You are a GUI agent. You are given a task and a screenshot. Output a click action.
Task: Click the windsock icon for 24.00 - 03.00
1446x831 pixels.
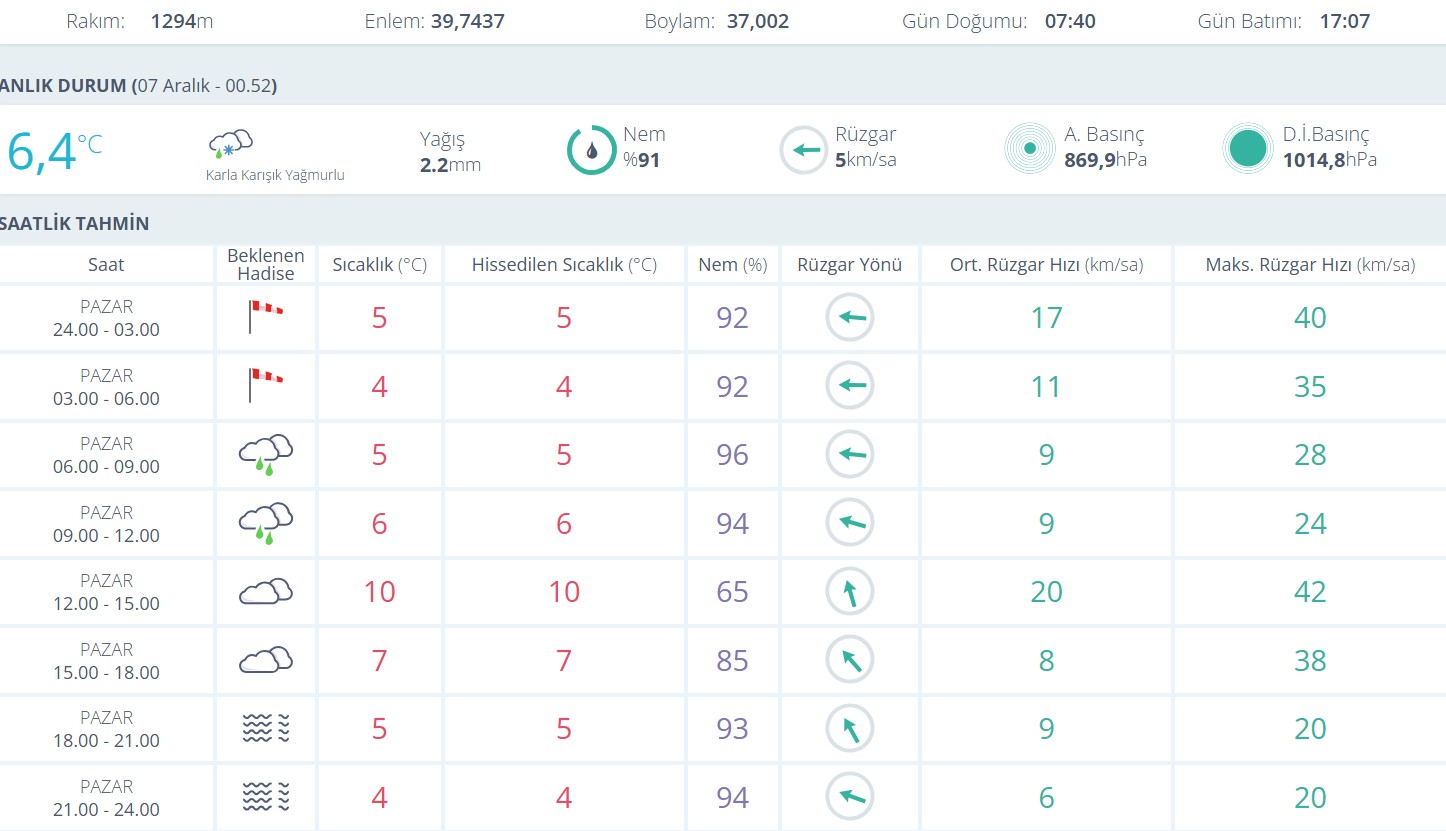click(265, 317)
